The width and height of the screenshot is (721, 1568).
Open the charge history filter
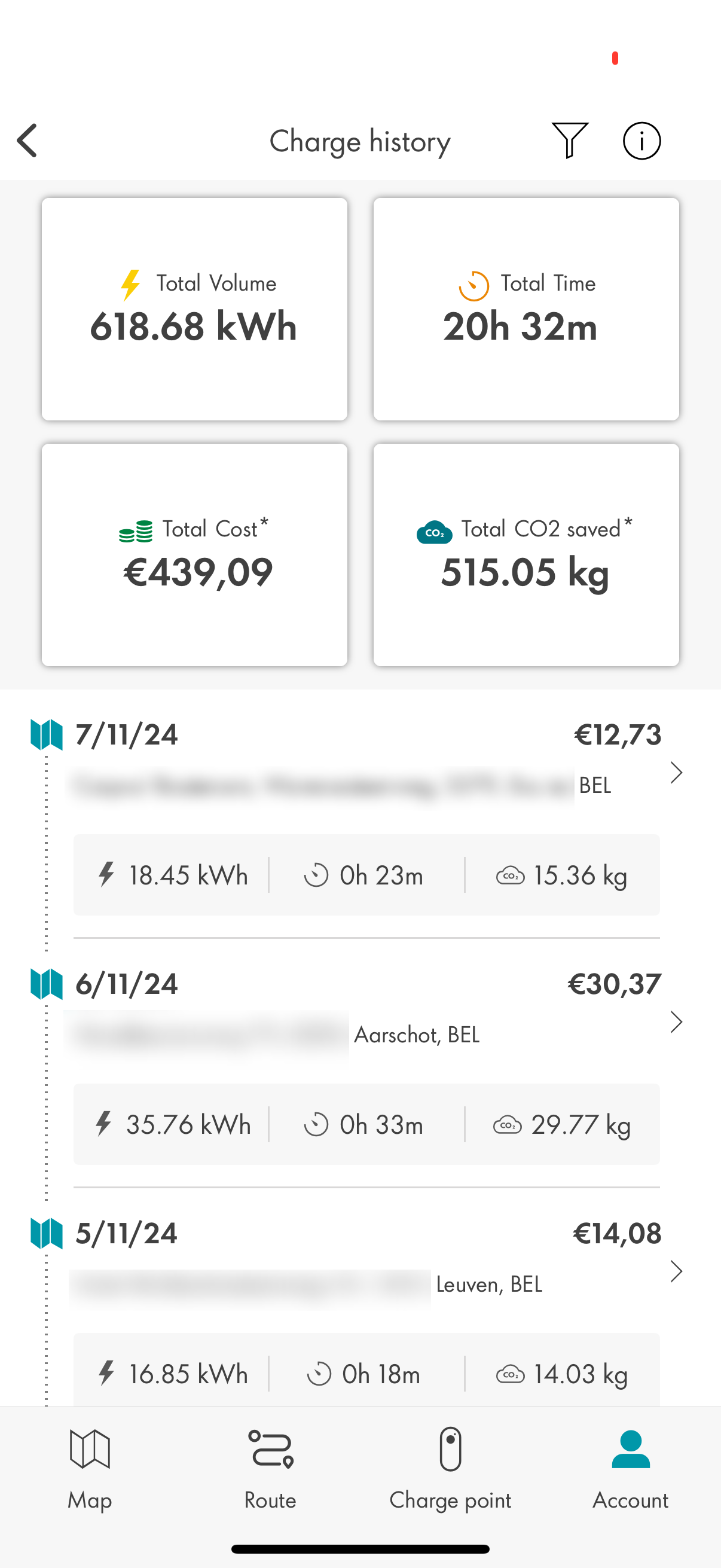570,141
